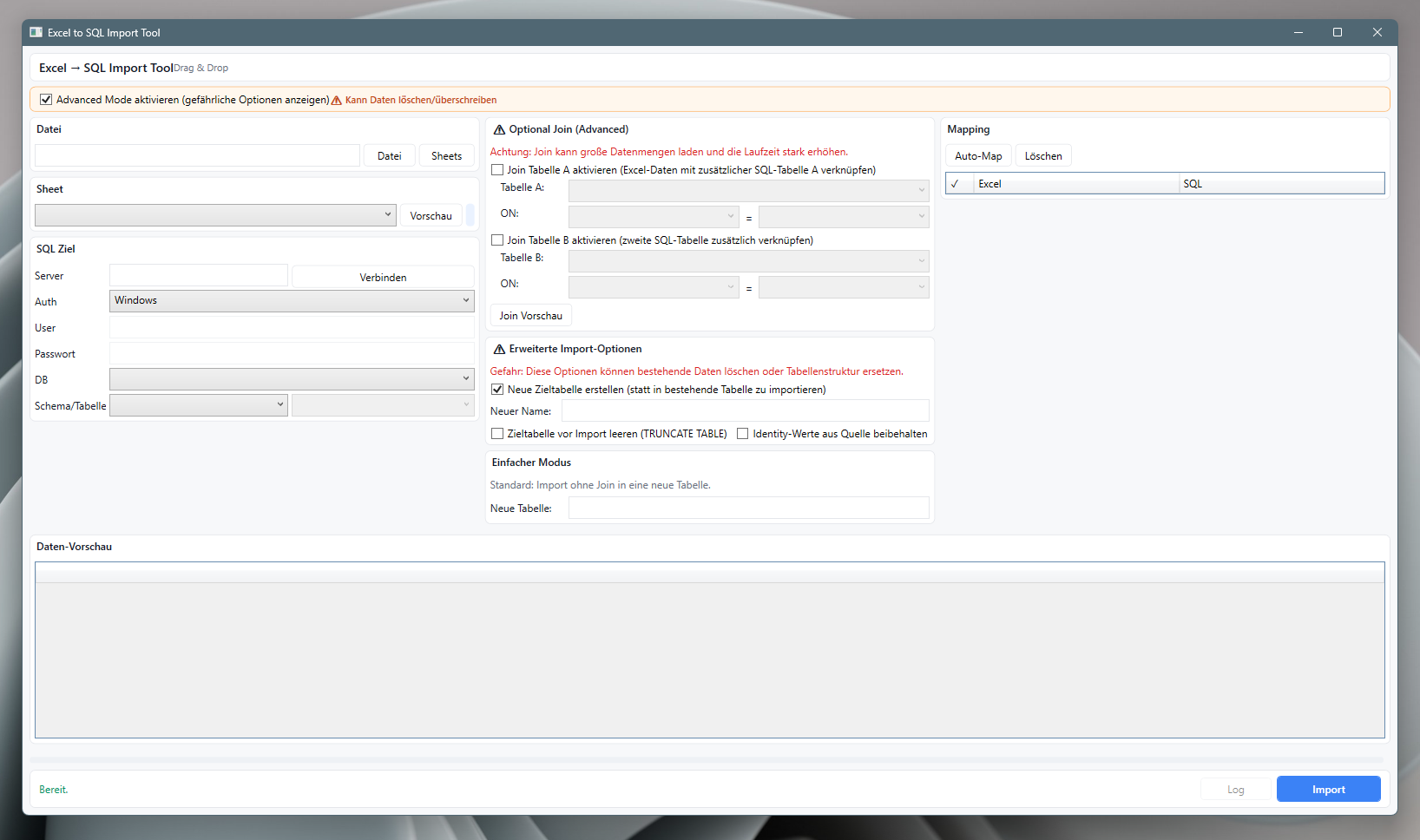
Task: Check Zieltabelle vor Import leeren (TRUNCATE TABLE)
Action: pos(497,433)
